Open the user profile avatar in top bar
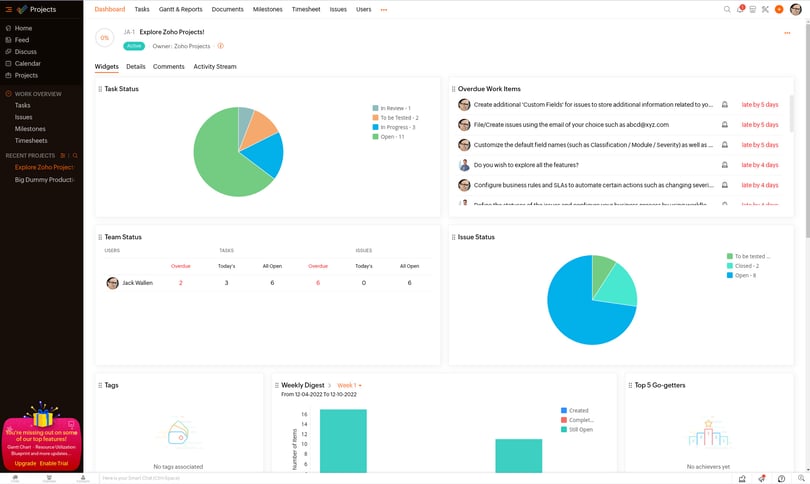This screenshot has height=484, width=810. [796, 9]
